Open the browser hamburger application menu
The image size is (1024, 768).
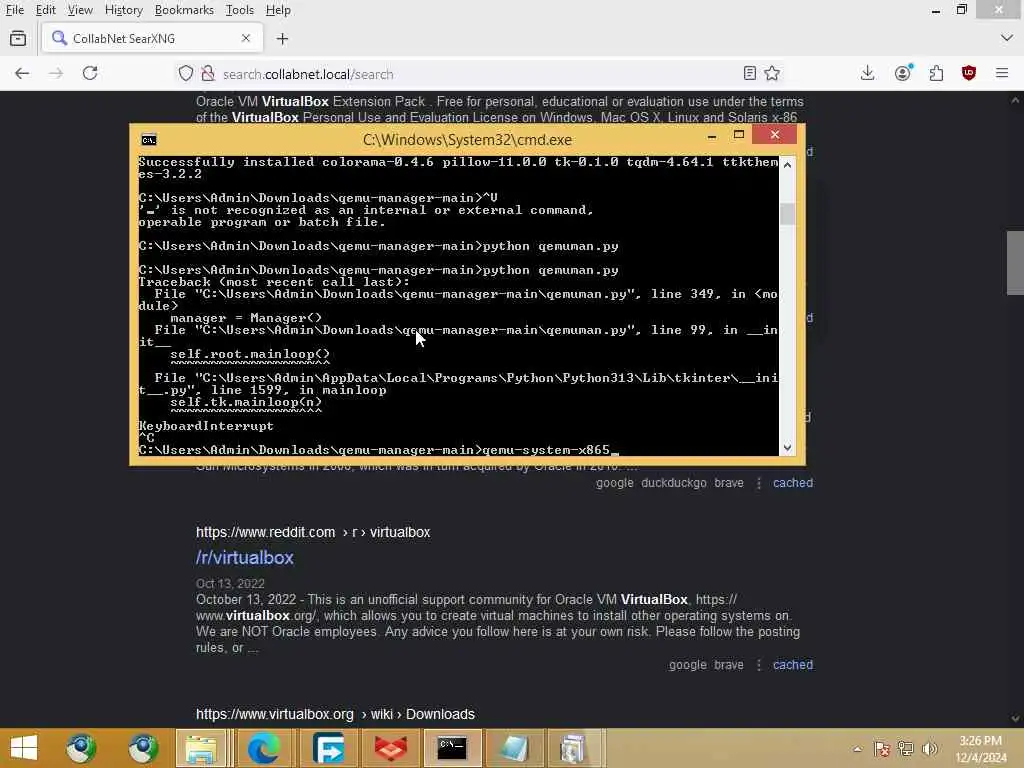tap(1002, 73)
